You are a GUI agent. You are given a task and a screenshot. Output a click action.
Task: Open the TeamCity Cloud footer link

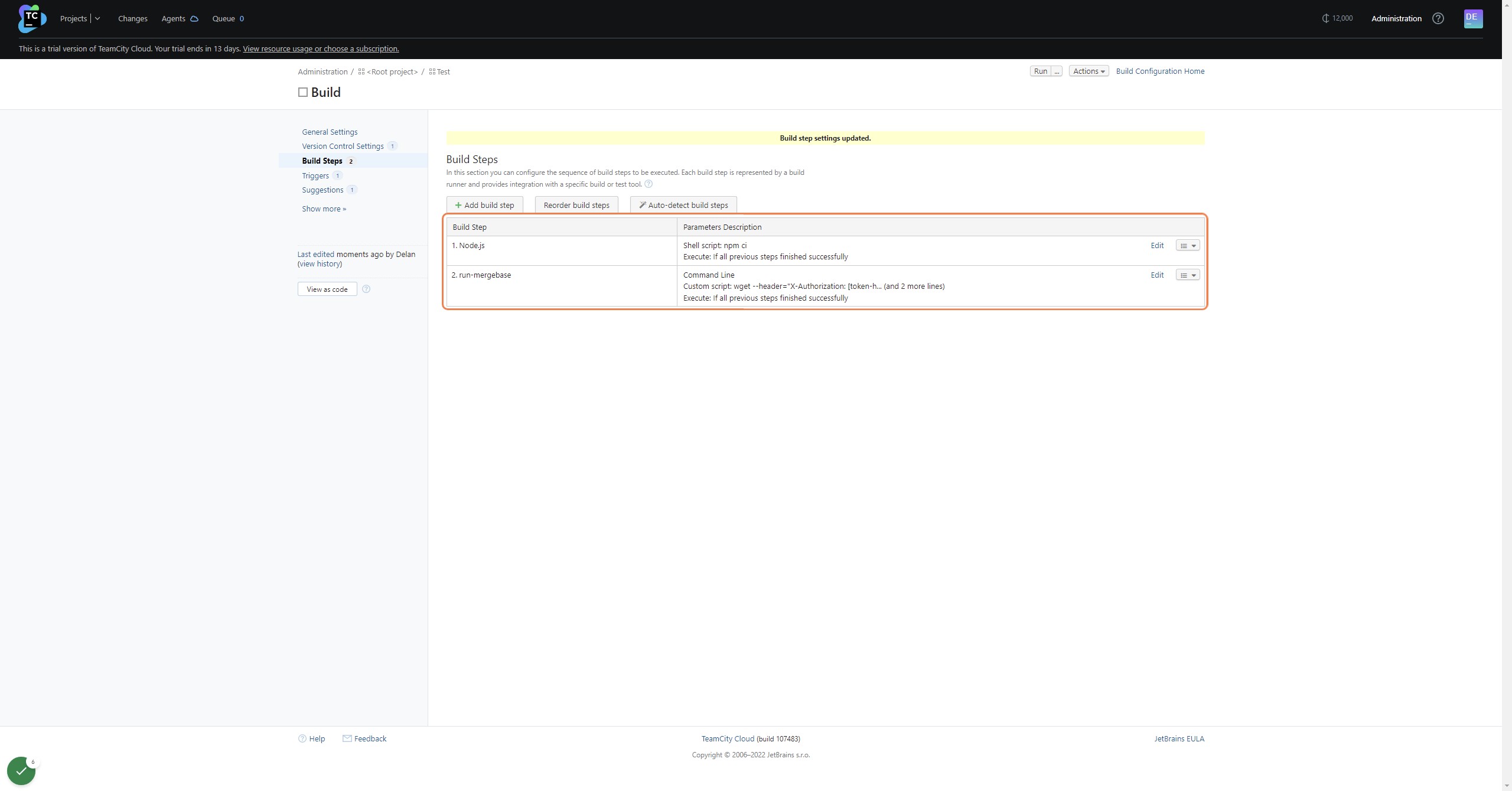pyautogui.click(x=728, y=738)
